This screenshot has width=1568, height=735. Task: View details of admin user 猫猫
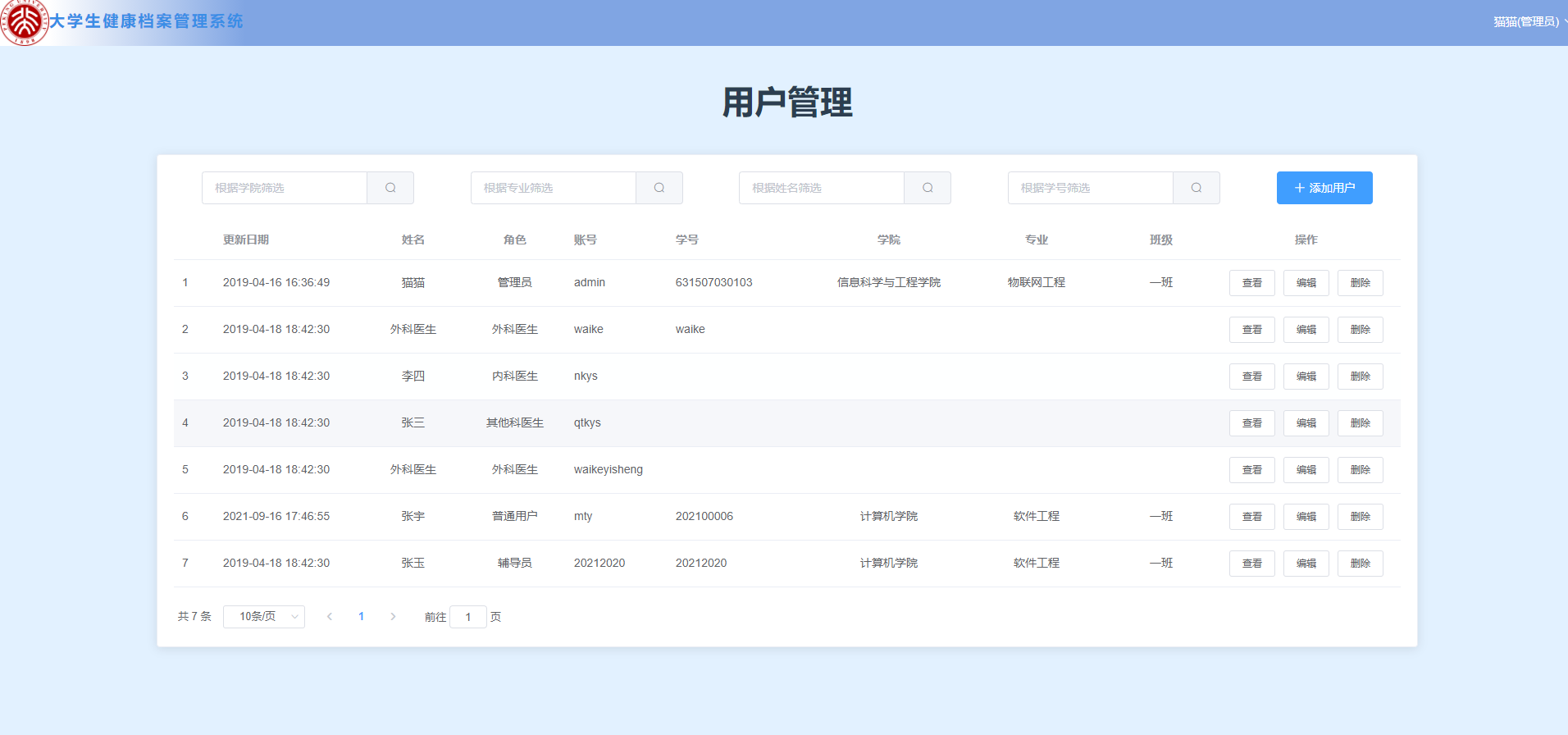coord(1251,283)
